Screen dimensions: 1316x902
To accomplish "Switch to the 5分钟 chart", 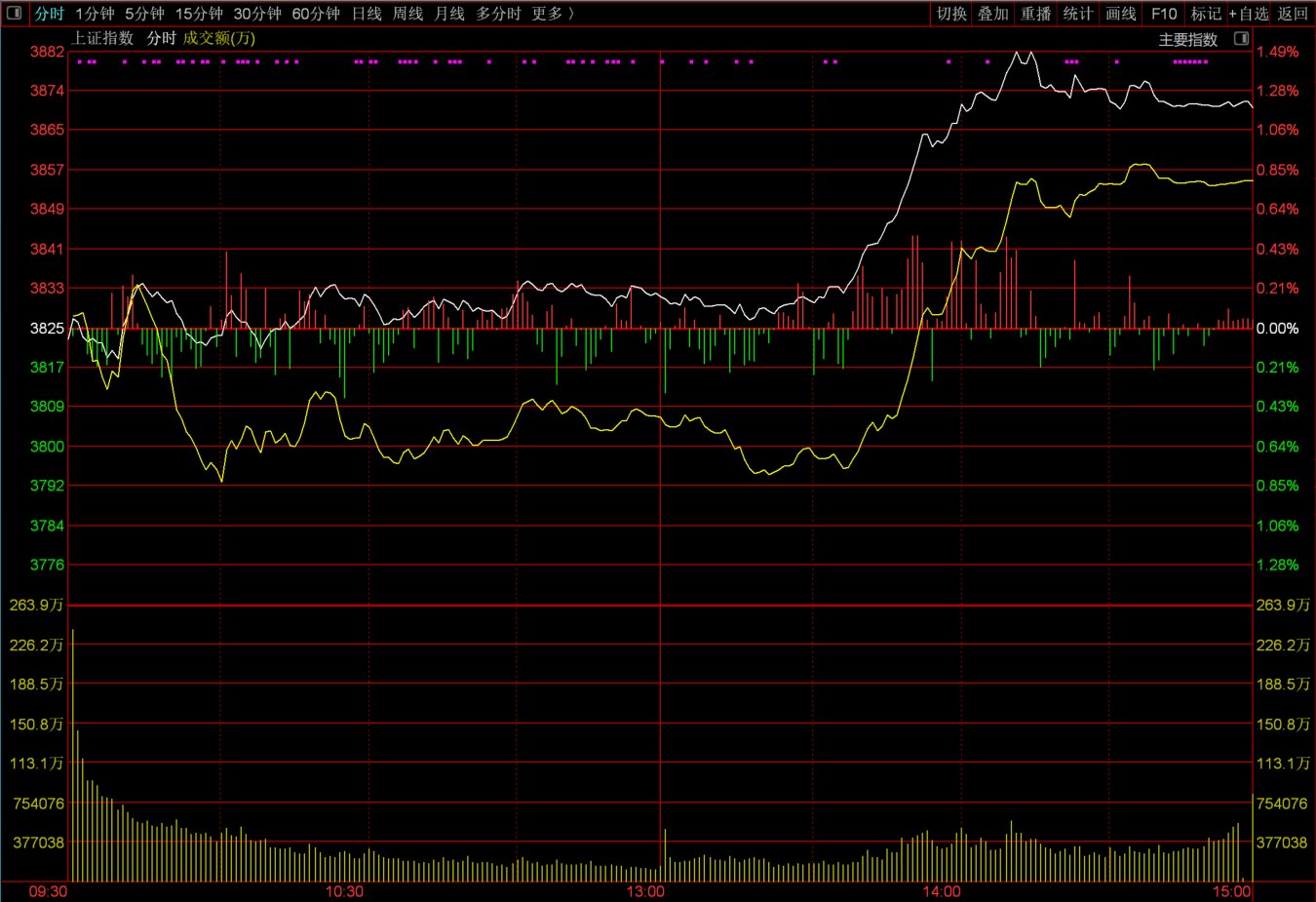I will click(144, 14).
